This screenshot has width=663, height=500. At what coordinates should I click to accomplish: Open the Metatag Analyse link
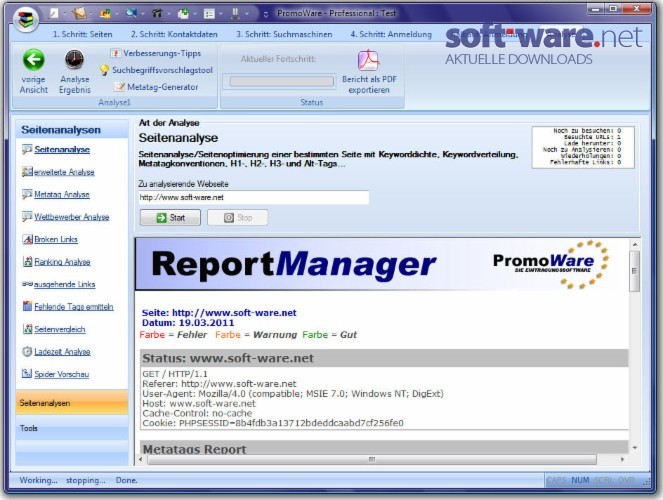click(62, 194)
